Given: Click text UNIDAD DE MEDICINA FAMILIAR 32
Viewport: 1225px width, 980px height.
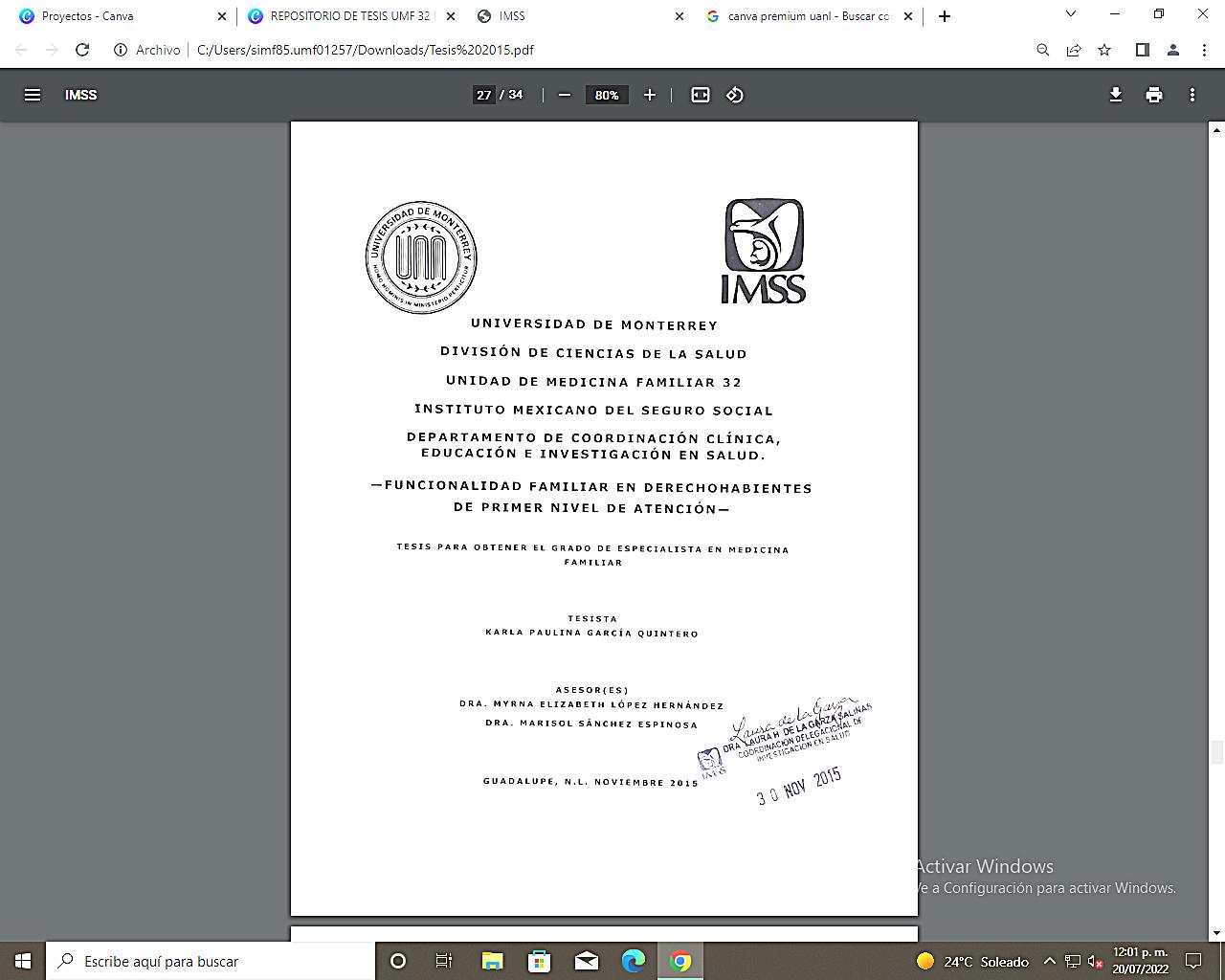Looking at the screenshot, I should point(594,382).
